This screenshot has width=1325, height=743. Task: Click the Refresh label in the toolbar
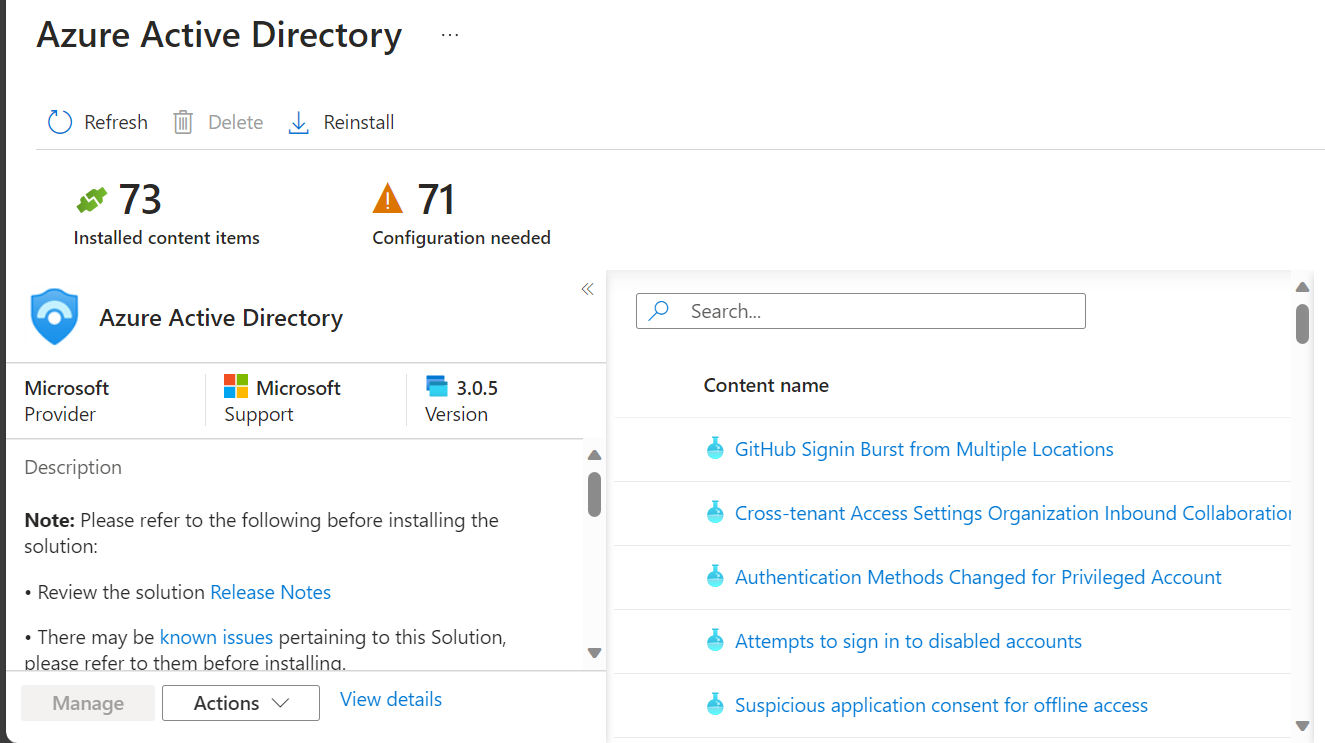click(x=116, y=122)
